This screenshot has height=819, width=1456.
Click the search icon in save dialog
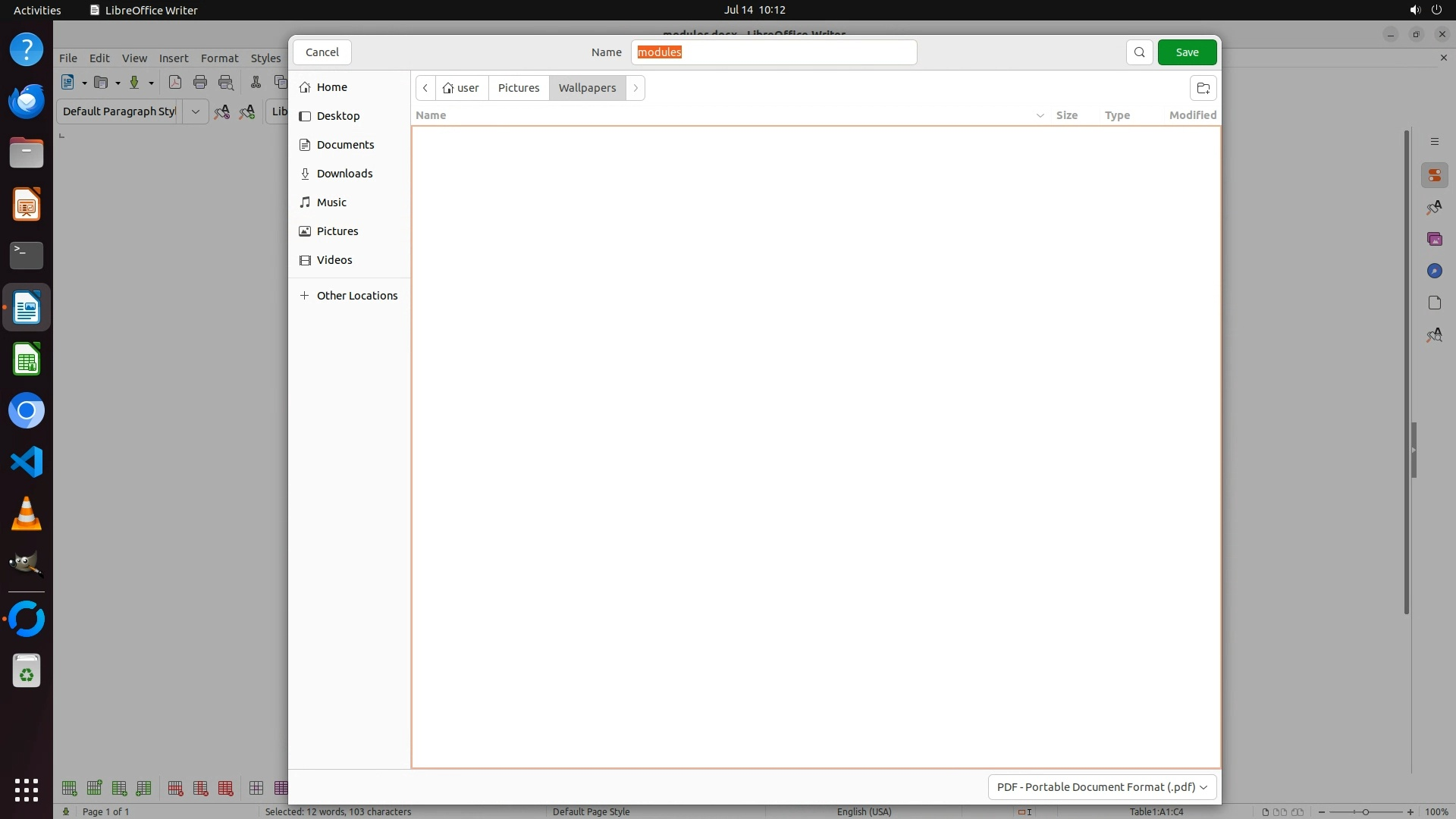click(1139, 52)
